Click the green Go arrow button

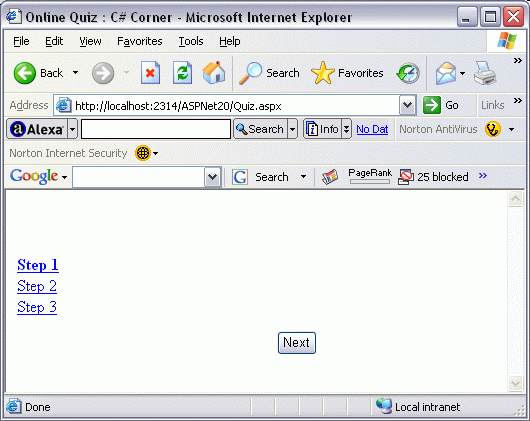(x=432, y=105)
